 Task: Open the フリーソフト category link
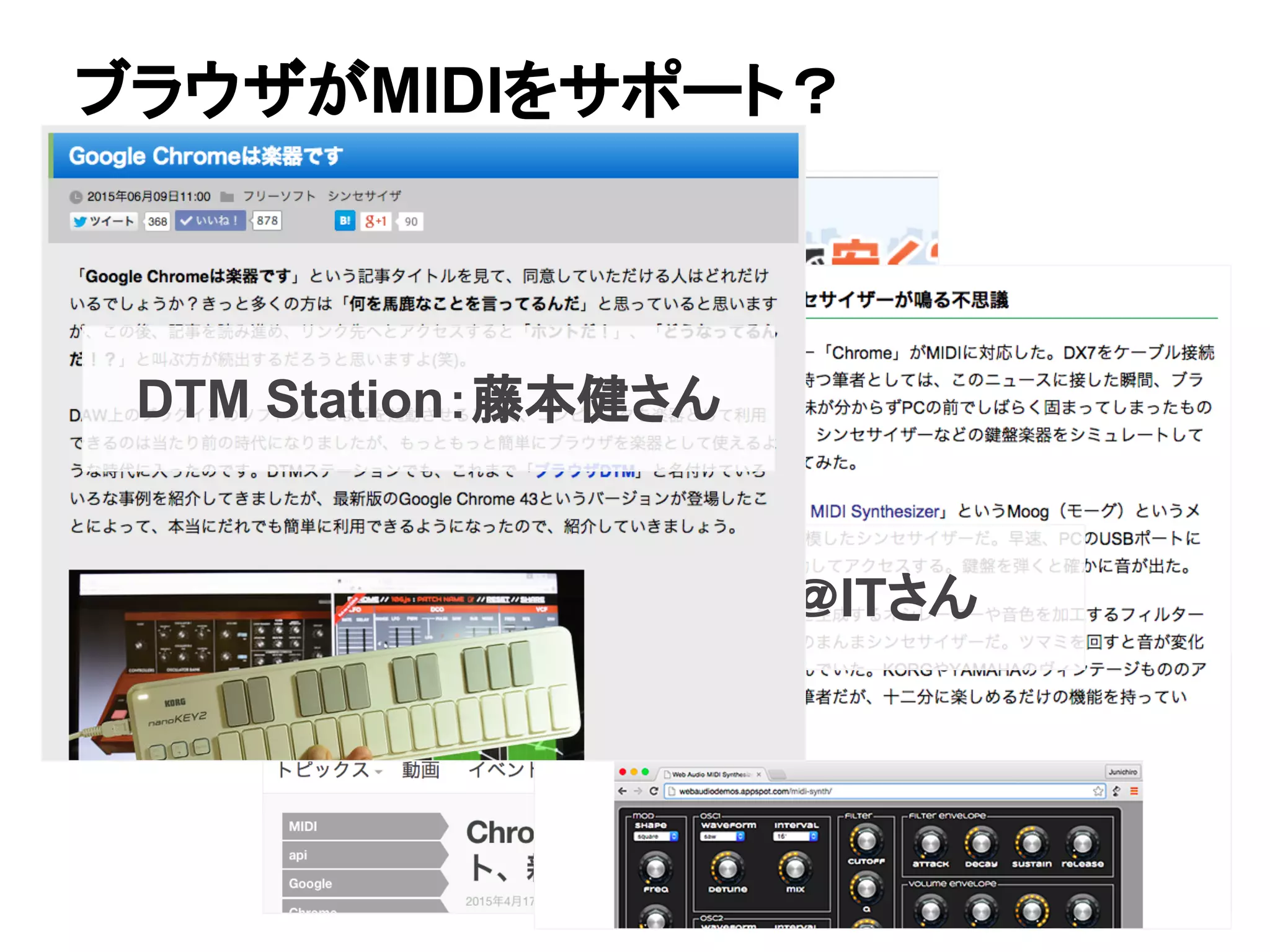point(279,196)
